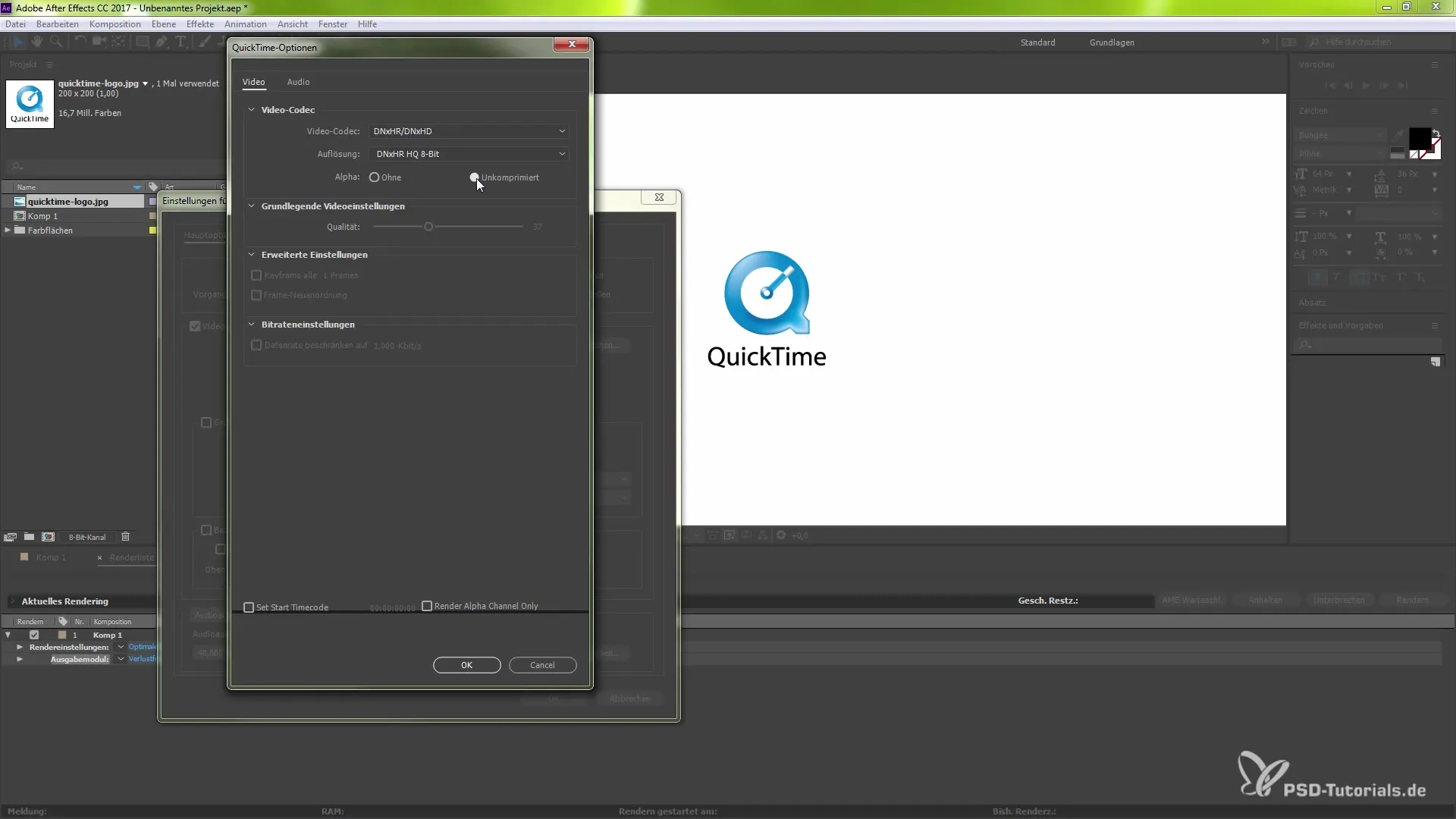This screenshot has height=819, width=1456.
Task: Delete selected project item with trash icon
Action: pyautogui.click(x=126, y=537)
